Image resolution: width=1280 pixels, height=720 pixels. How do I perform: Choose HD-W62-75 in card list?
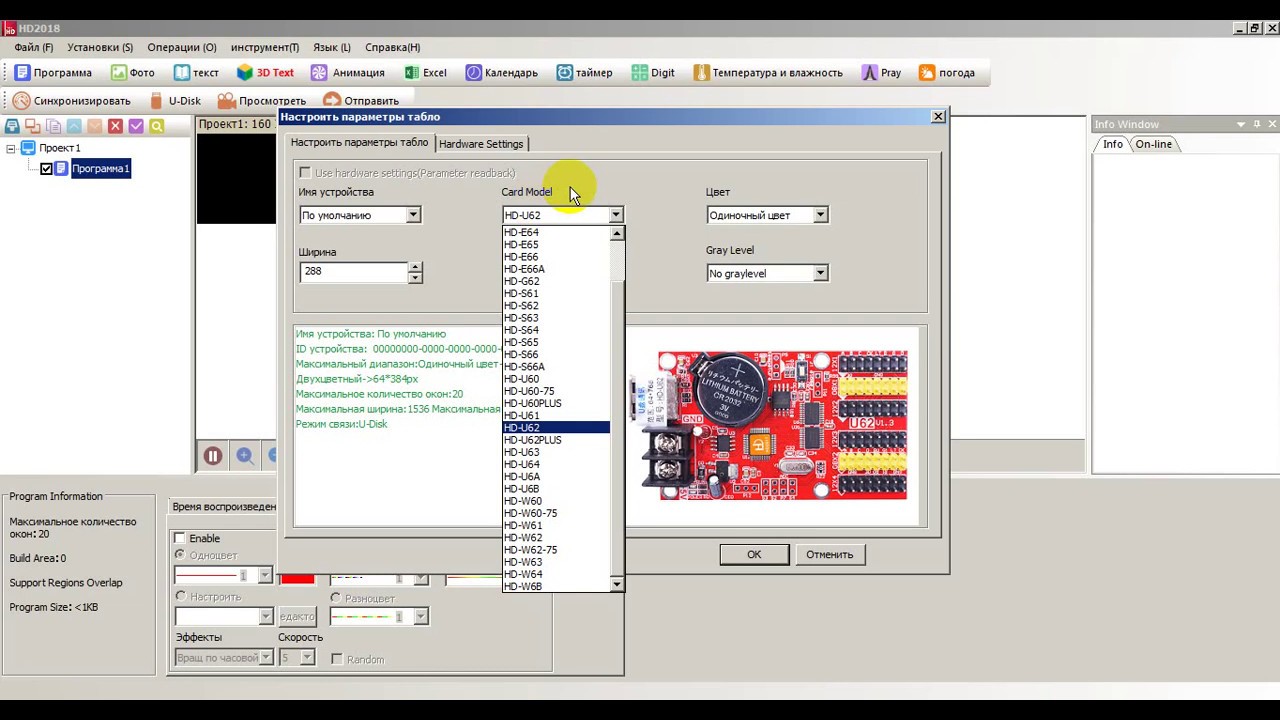tap(556, 550)
